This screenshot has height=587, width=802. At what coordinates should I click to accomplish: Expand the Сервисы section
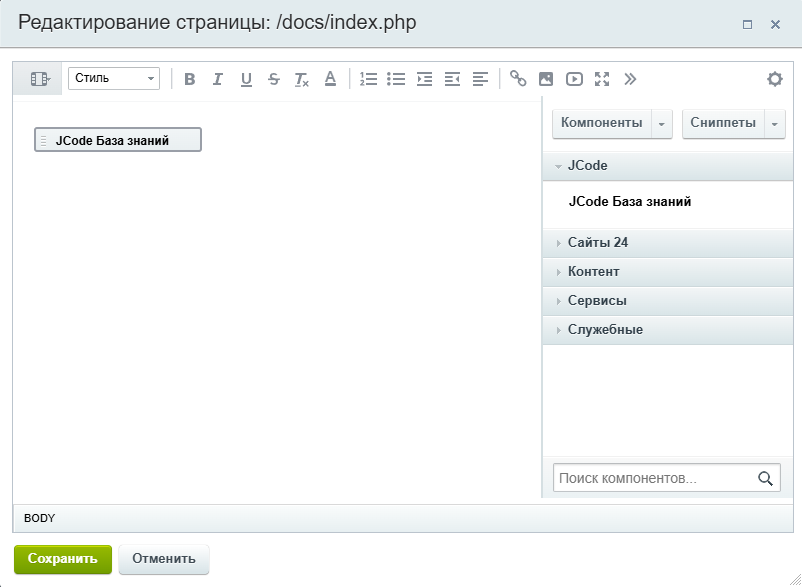point(597,301)
